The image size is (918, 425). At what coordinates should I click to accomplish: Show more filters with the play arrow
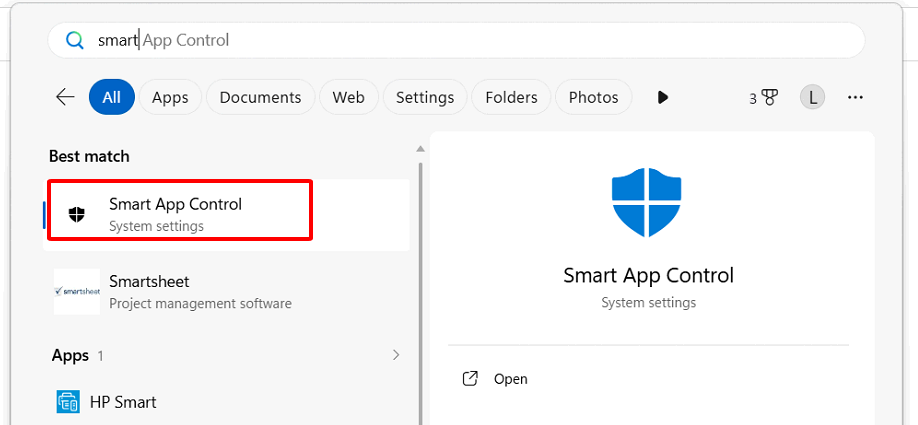point(663,97)
